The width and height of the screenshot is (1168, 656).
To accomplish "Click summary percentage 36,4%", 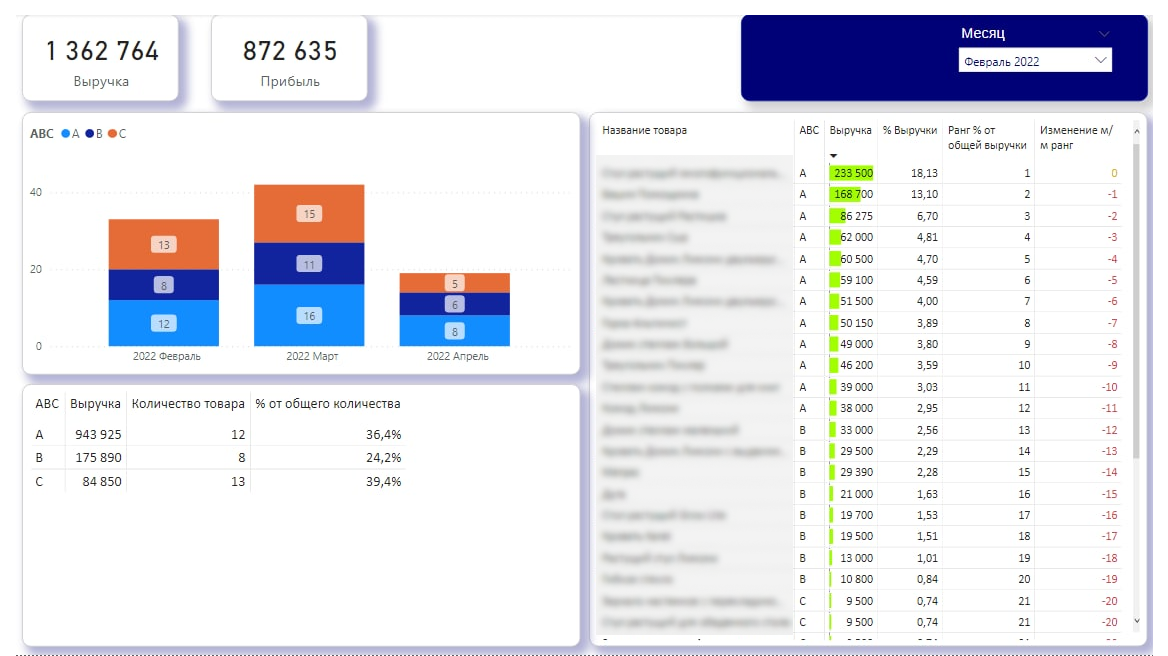I will [384, 435].
